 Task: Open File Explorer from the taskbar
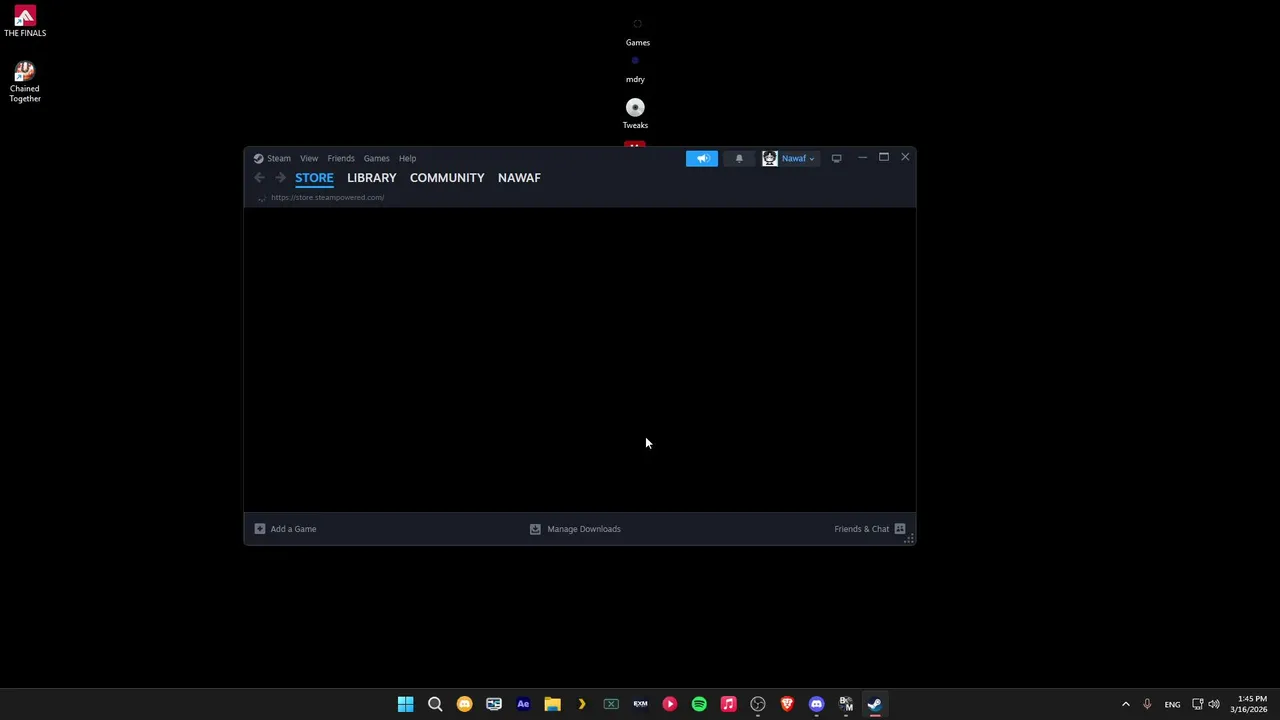[552, 704]
